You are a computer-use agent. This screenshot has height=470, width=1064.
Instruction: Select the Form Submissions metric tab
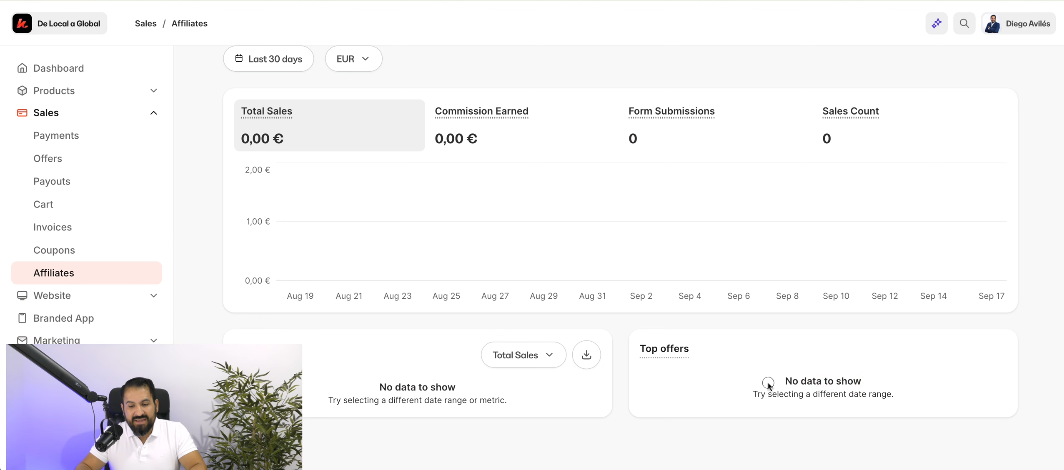[671, 112]
